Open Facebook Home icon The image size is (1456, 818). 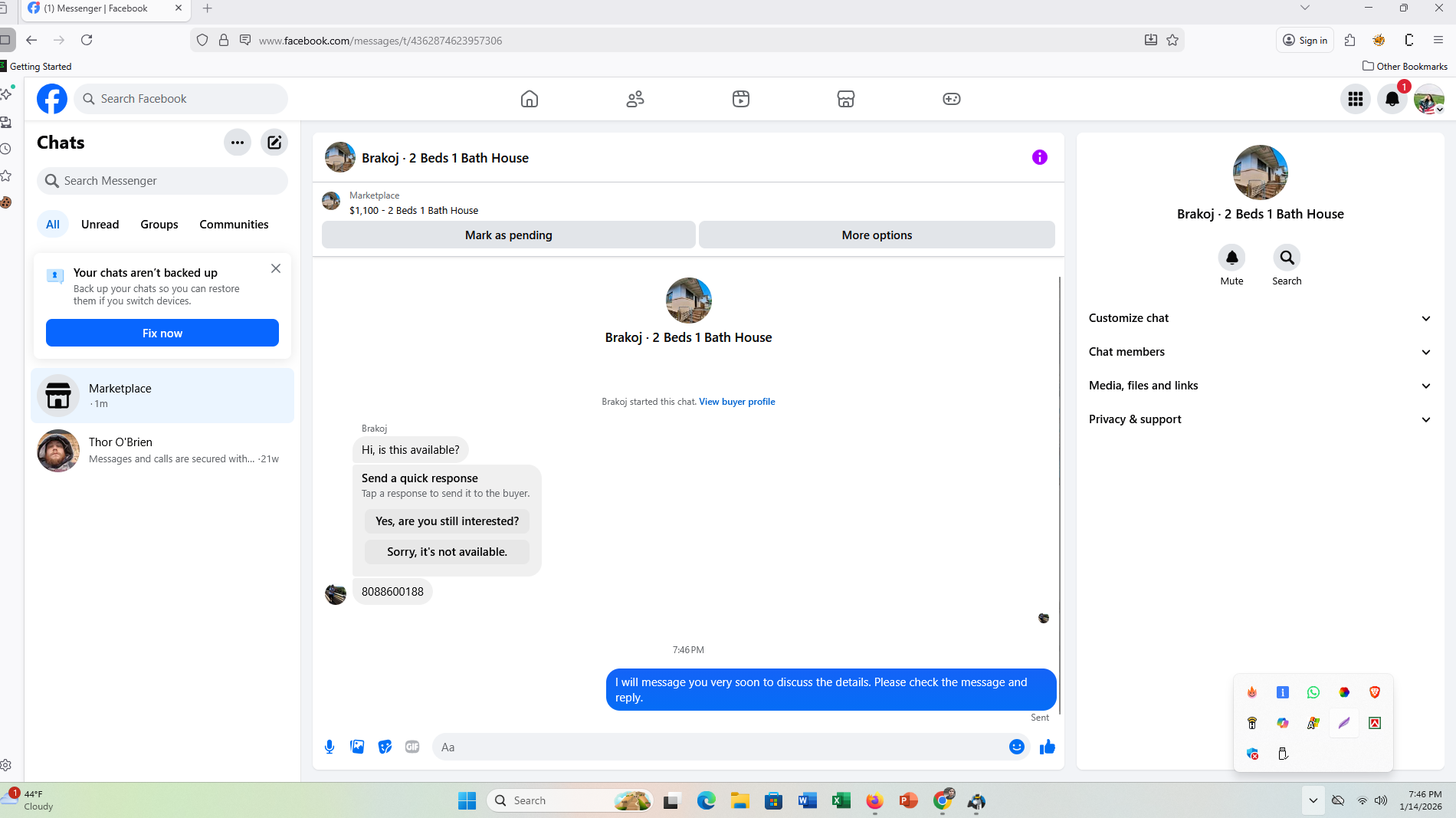tap(529, 99)
